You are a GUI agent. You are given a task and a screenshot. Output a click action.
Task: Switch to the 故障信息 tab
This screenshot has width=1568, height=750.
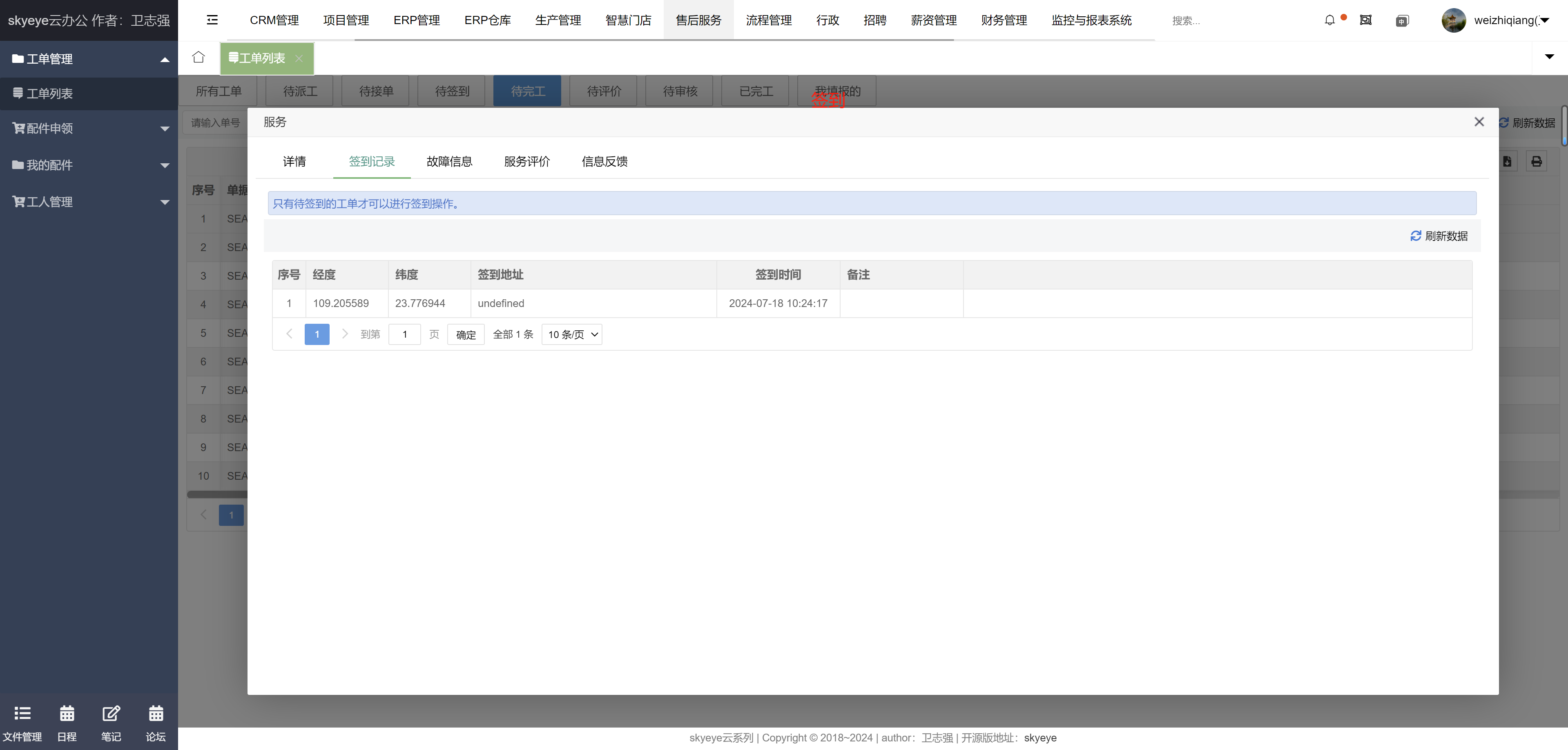click(449, 161)
